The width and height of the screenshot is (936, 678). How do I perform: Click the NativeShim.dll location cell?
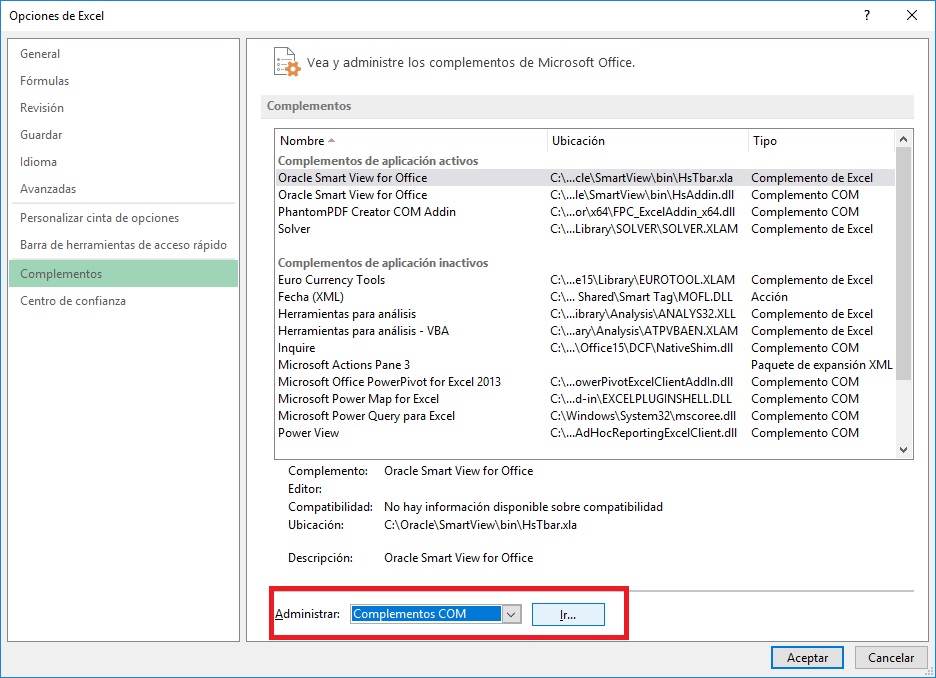point(641,348)
